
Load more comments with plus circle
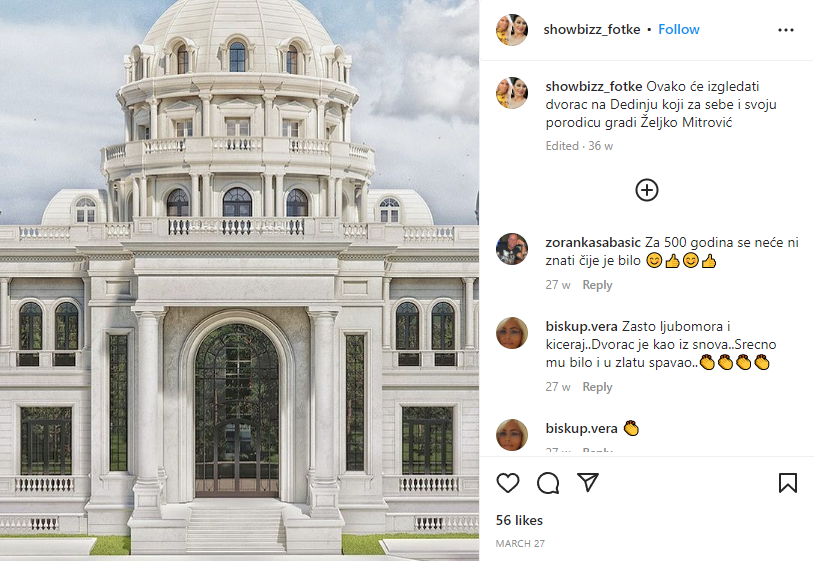click(x=647, y=190)
